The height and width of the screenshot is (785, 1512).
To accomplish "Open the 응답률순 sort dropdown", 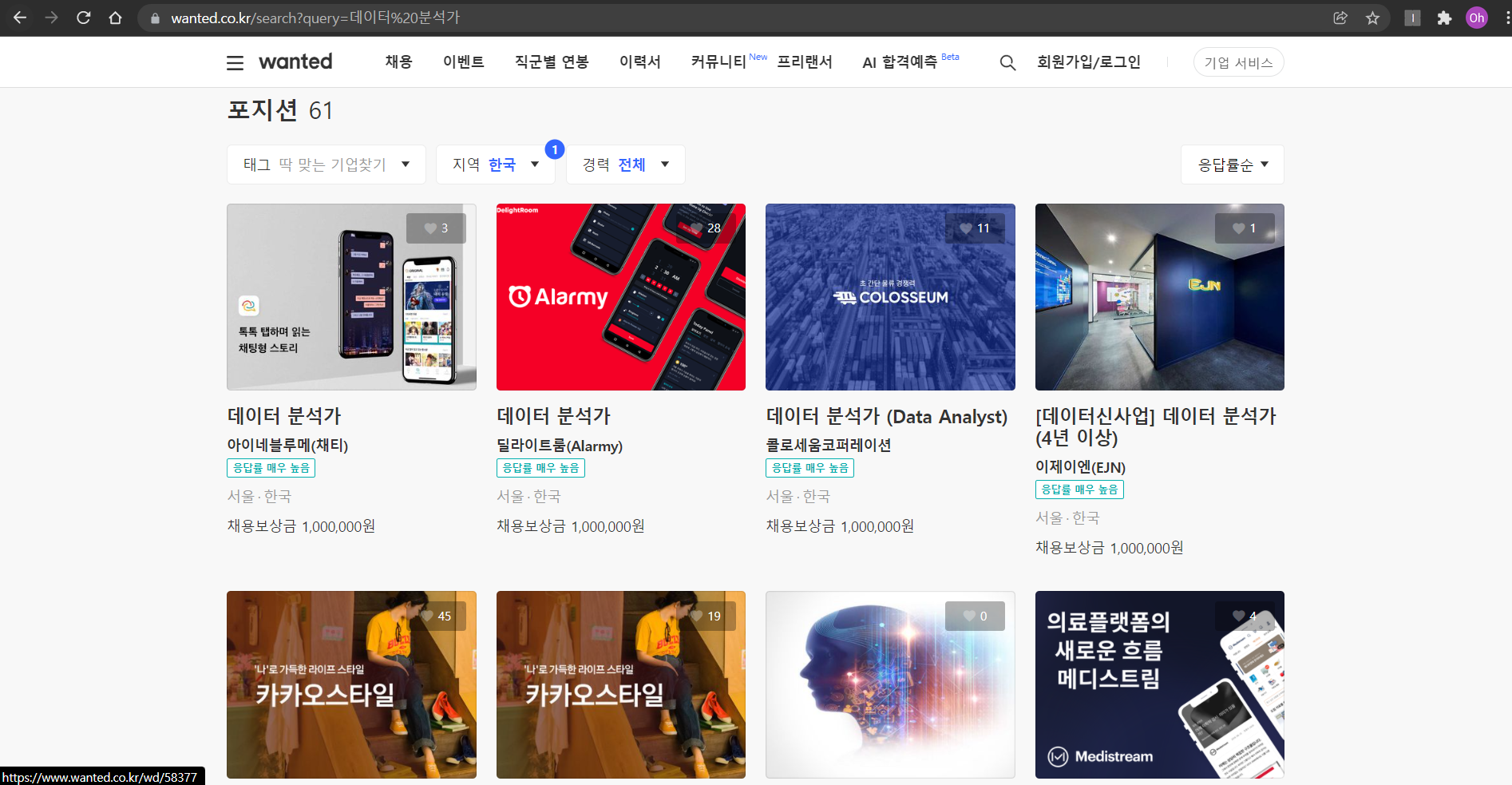I will point(1233,165).
